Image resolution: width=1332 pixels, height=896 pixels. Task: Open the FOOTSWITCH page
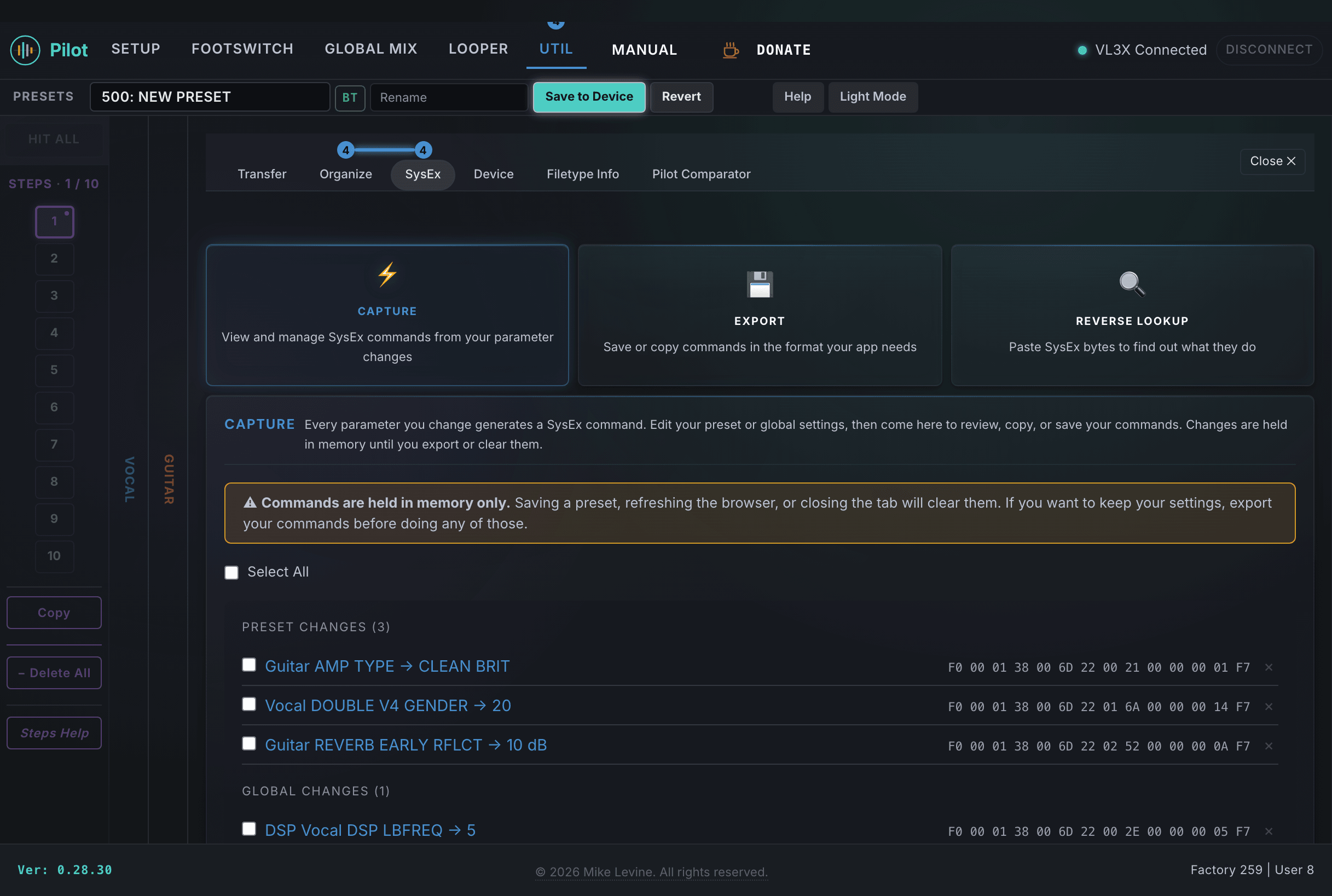pyautogui.click(x=242, y=49)
